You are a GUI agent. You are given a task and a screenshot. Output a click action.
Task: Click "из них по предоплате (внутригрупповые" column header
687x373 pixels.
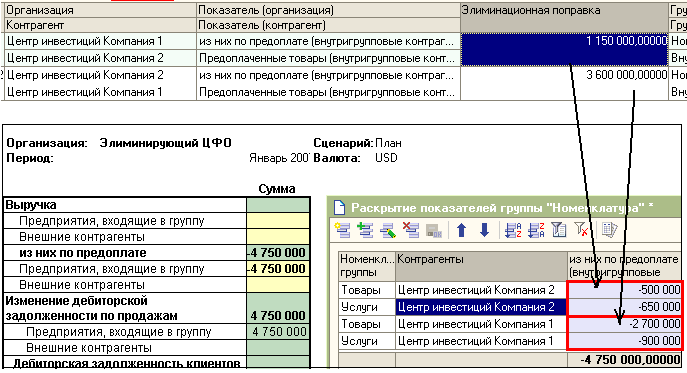point(624,266)
